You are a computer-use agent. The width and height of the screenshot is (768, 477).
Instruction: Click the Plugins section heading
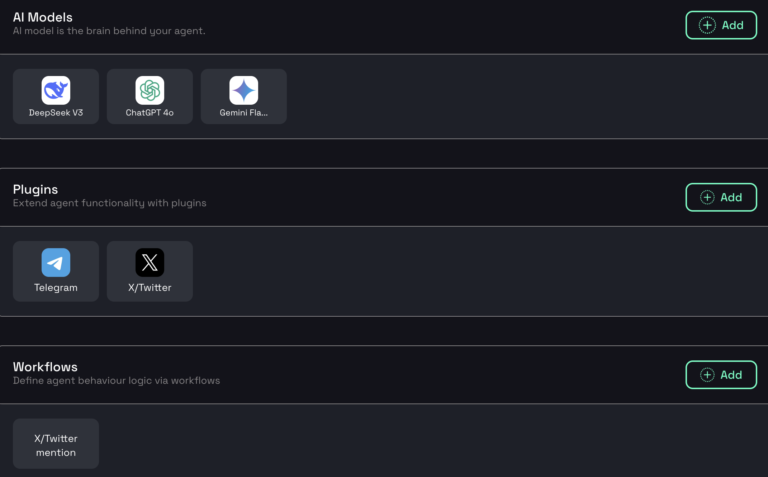[x=35, y=190]
